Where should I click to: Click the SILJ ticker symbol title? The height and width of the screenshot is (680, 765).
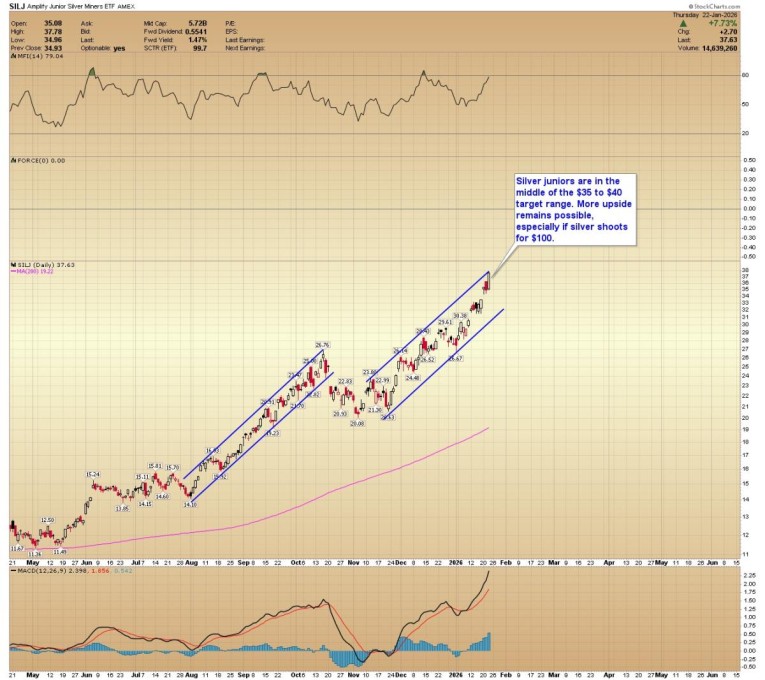point(19,6)
